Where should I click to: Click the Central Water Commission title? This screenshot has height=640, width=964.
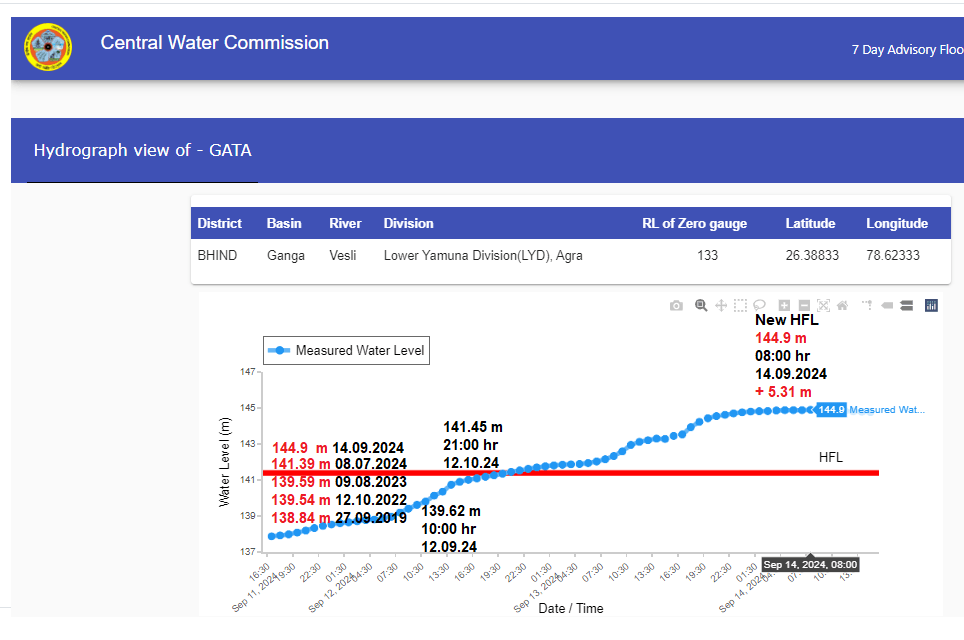214,43
